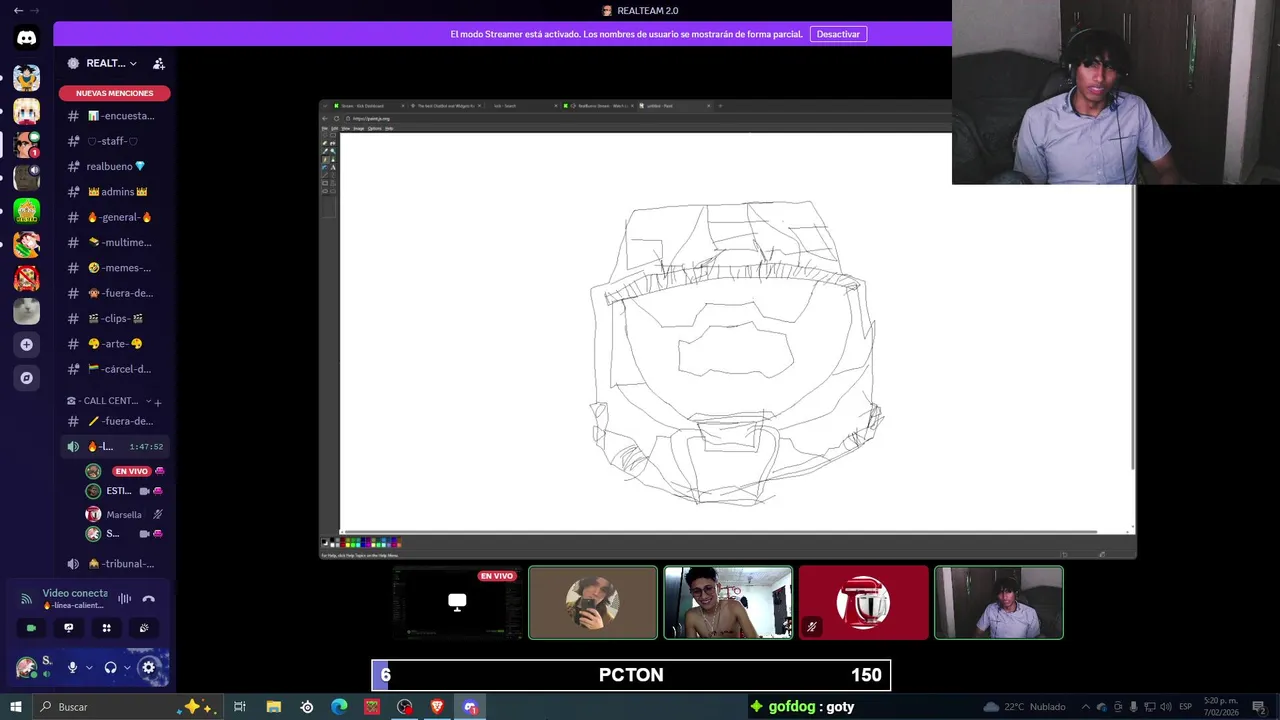Join the -tribunal- voice channel
Image resolution: width=1280 pixels, height=720 pixels.
pos(112,564)
